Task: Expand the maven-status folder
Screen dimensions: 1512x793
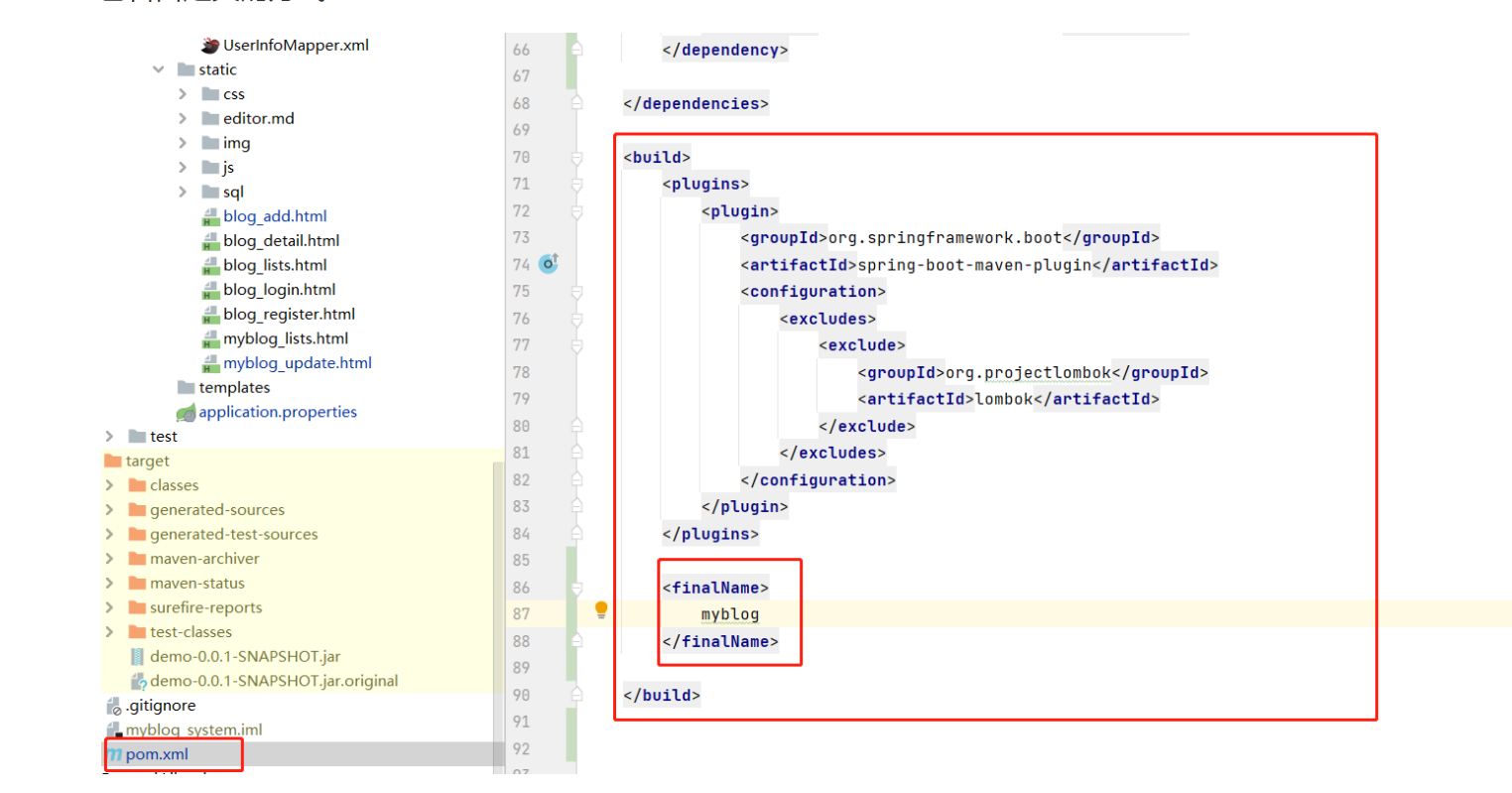Action: (109, 584)
